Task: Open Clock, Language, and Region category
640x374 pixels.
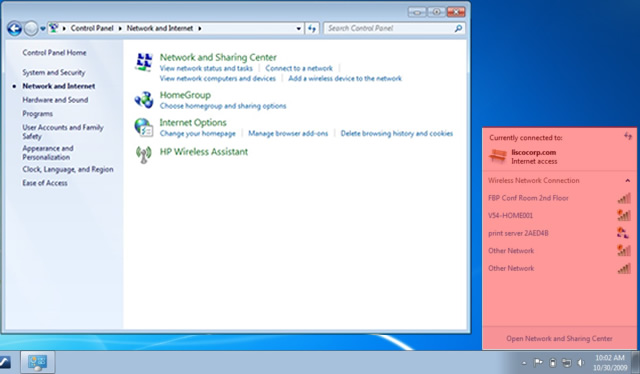Action: (x=68, y=169)
